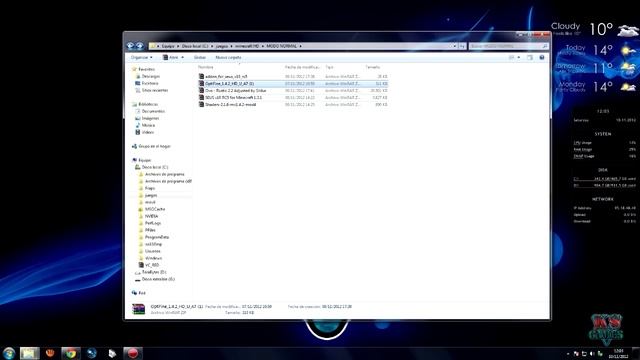Open Vídeos library
Image resolution: width=640 pixels, height=360 pixels.
click(148, 132)
